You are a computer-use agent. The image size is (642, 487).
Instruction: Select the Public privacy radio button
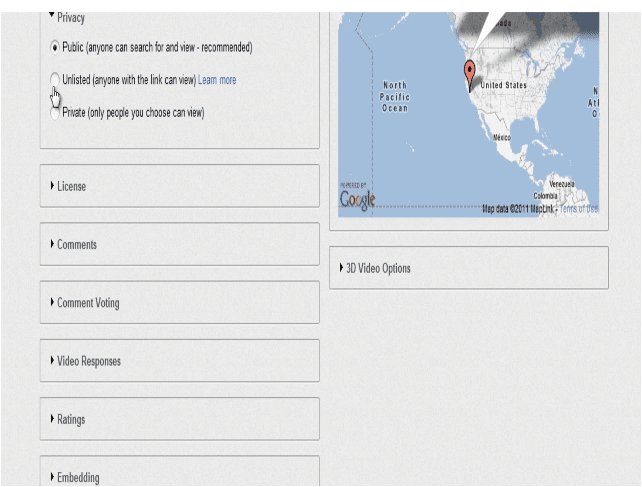[54, 48]
